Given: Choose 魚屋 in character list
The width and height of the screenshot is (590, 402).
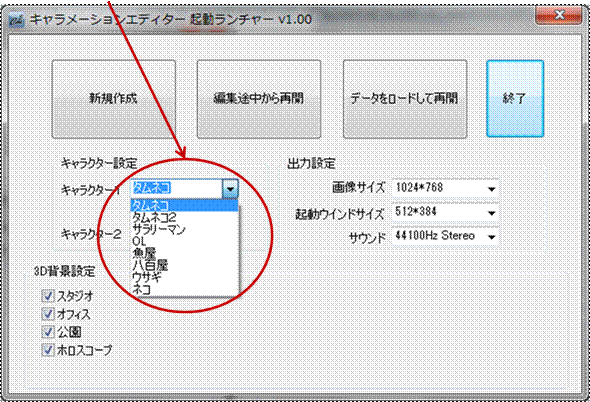Looking at the screenshot, I should click(x=184, y=254).
